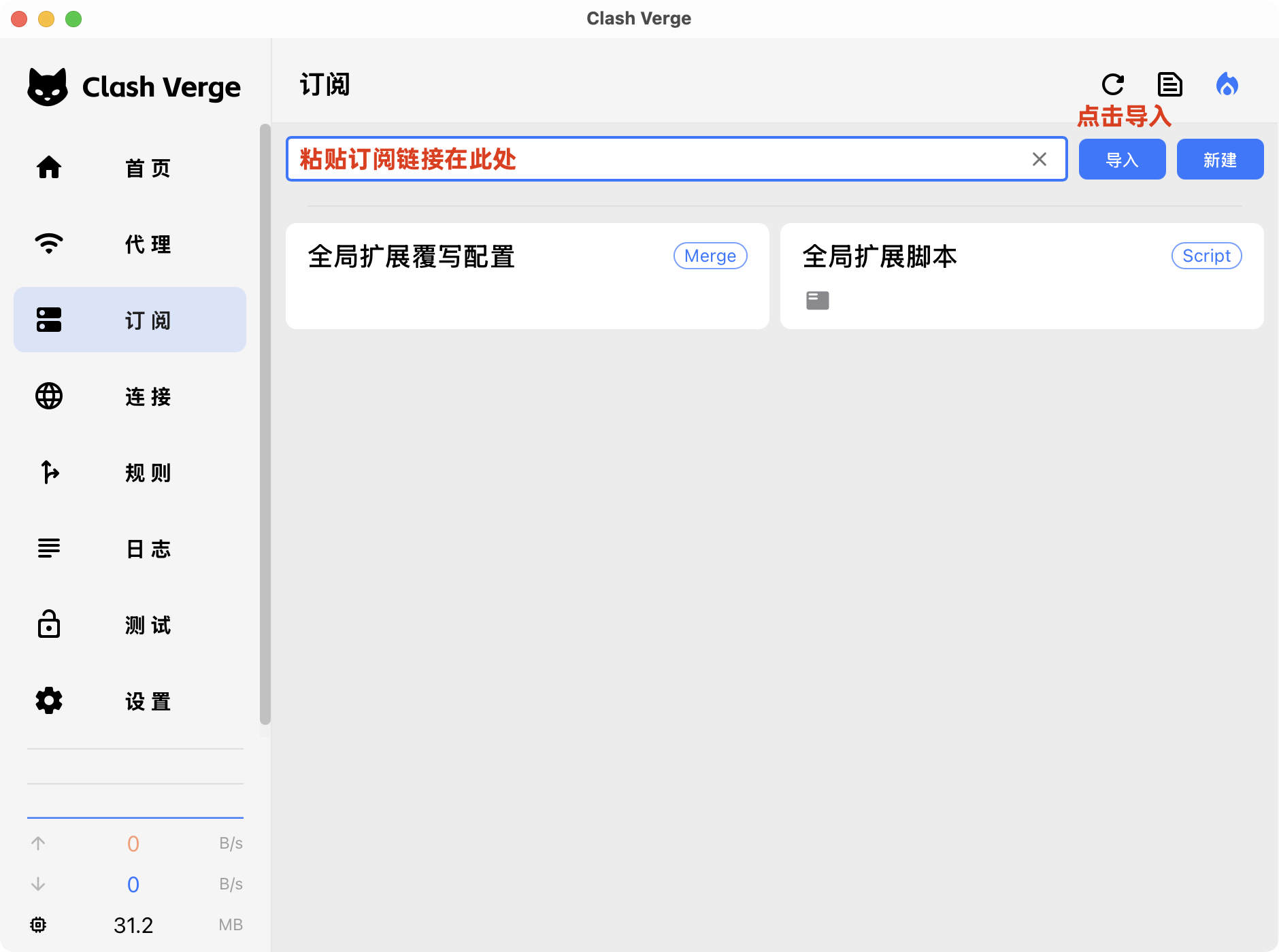Click the refresh all subscriptions icon

click(1113, 85)
